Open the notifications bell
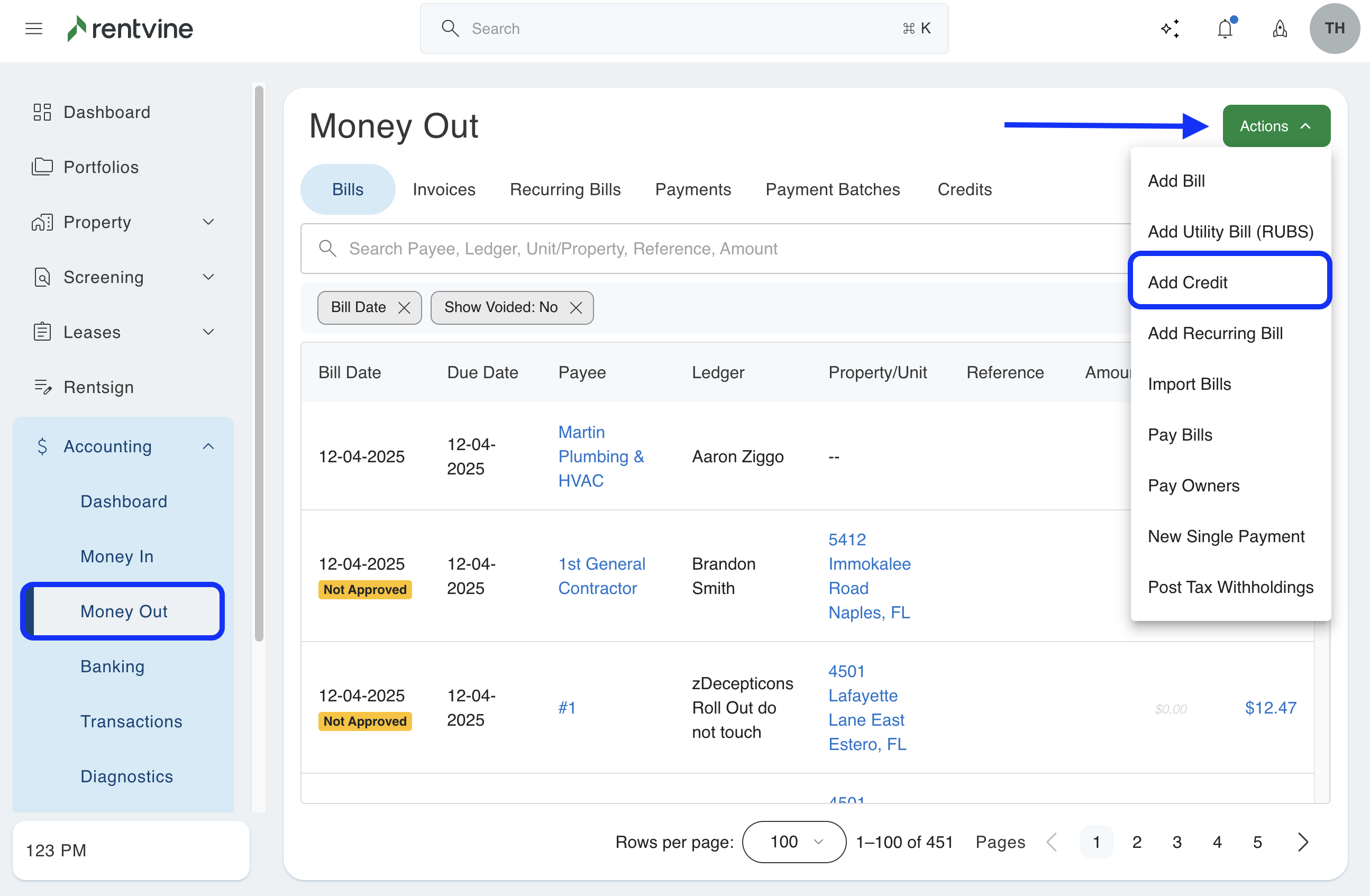 [x=1225, y=28]
